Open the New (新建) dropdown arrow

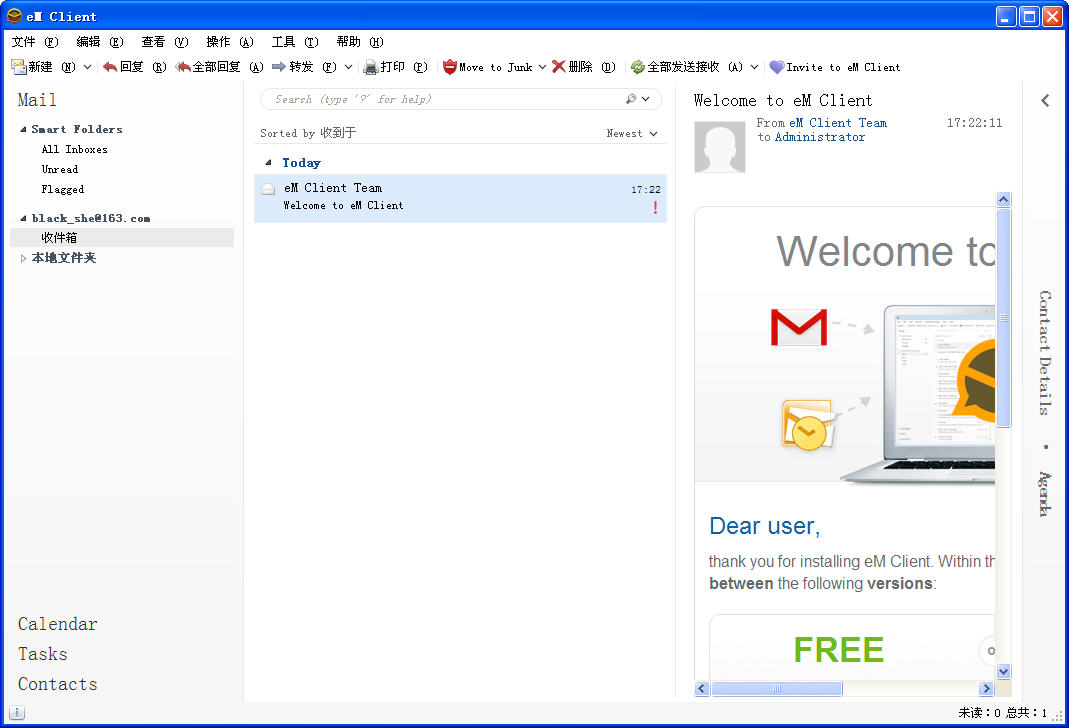[87, 67]
